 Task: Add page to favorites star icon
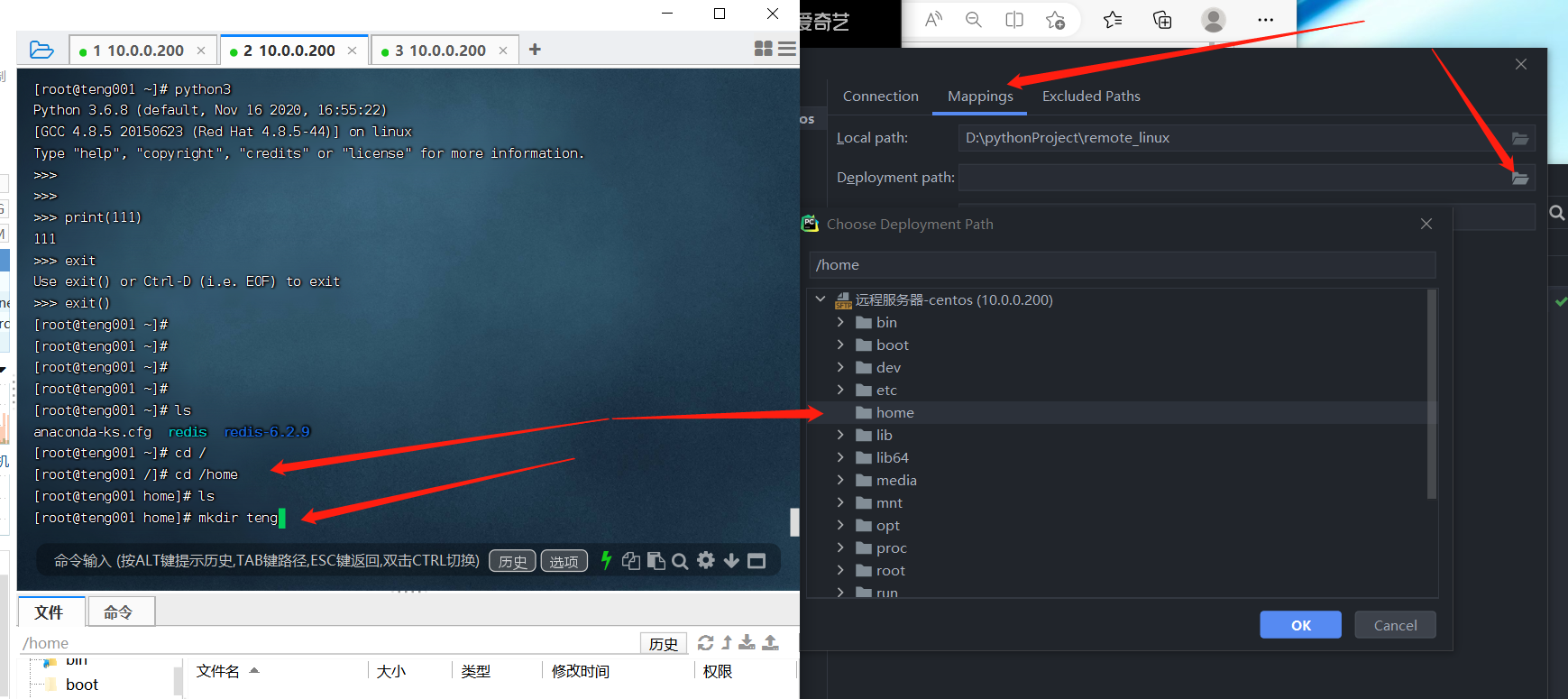coord(1055,19)
